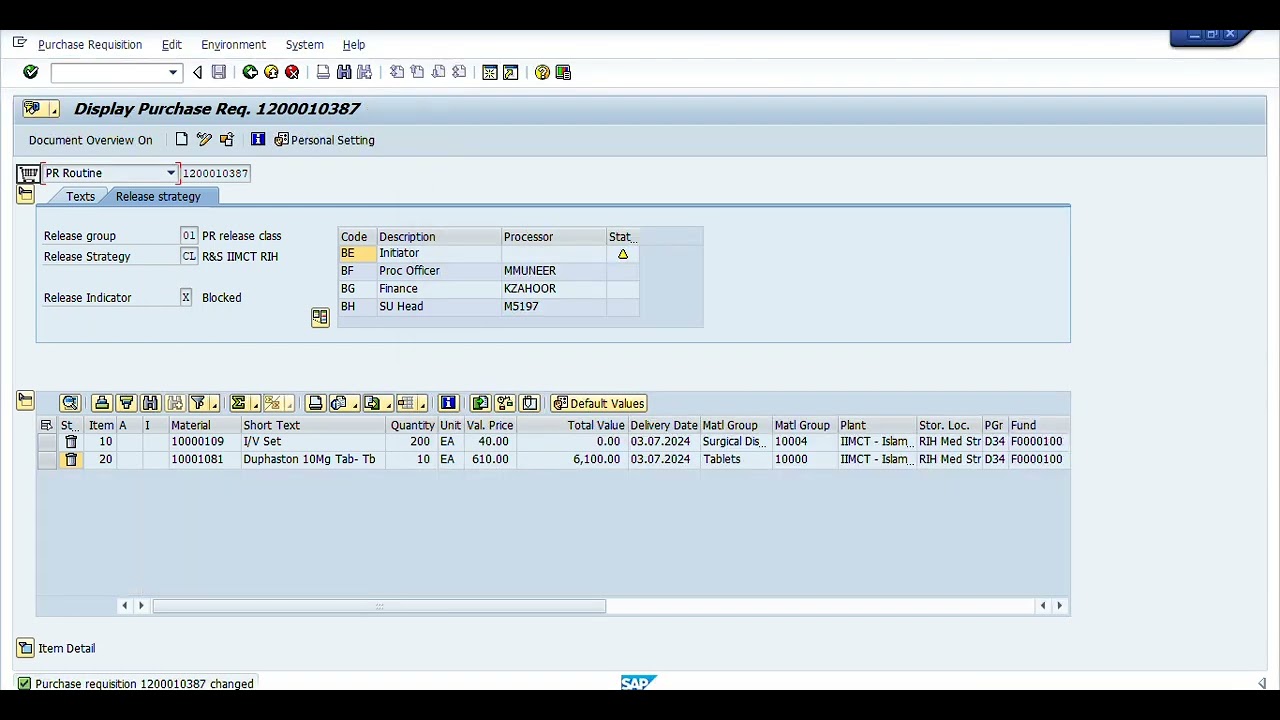This screenshot has height=720, width=1280.
Task: Click Document Overview On button
Action: point(91,140)
